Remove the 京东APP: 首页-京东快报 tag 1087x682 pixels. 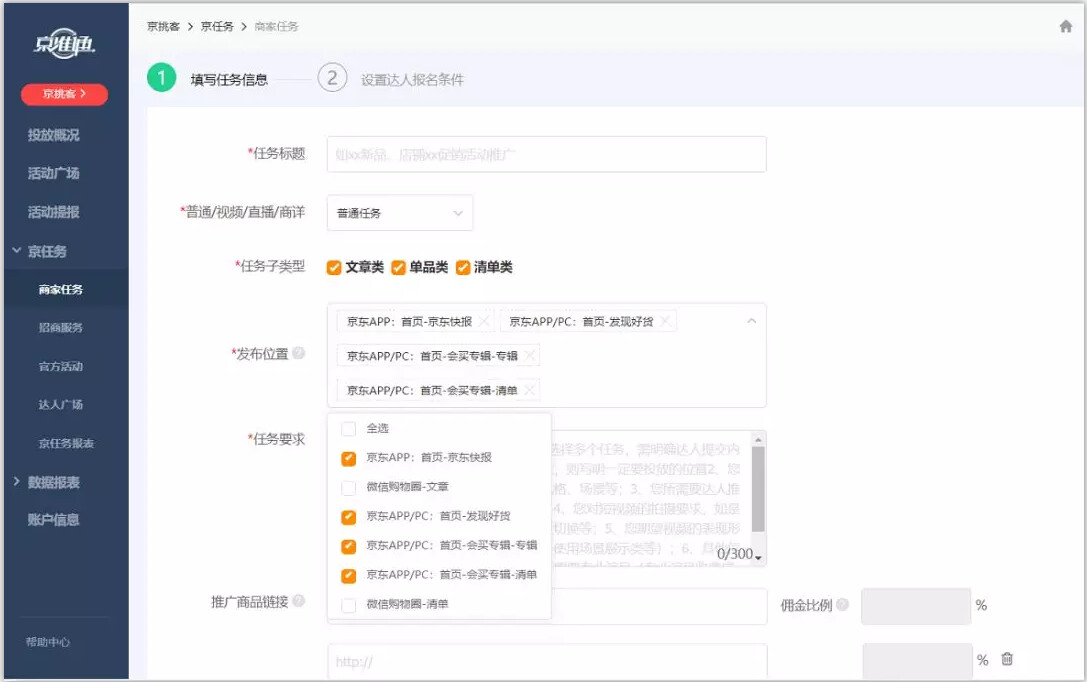click(x=484, y=321)
